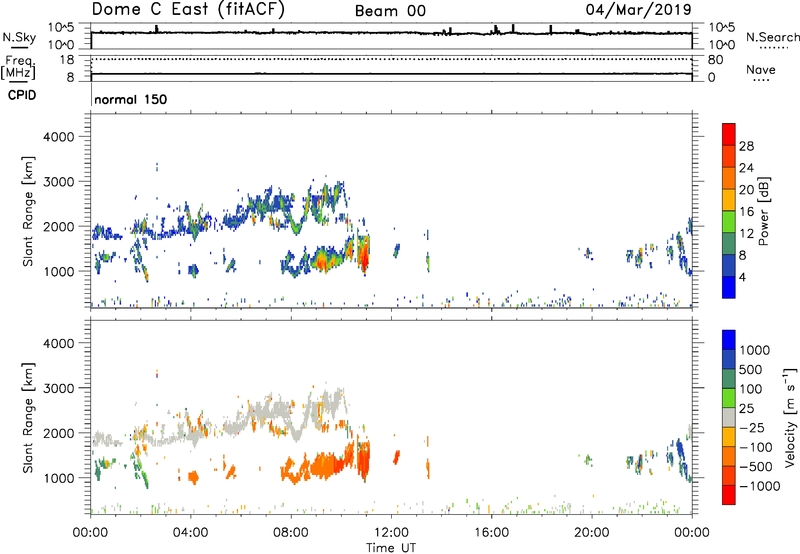Click the "Nave" legend label
This screenshot has width=800, height=554.
(x=761, y=69)
